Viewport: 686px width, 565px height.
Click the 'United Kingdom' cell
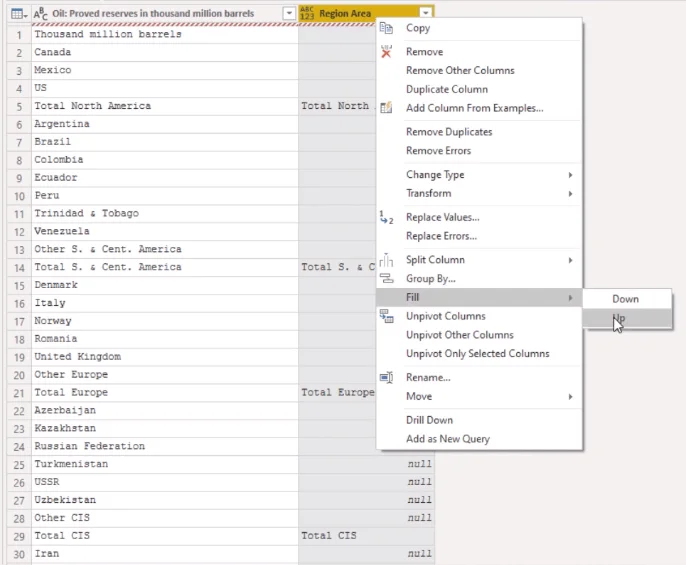click(164, 357)
